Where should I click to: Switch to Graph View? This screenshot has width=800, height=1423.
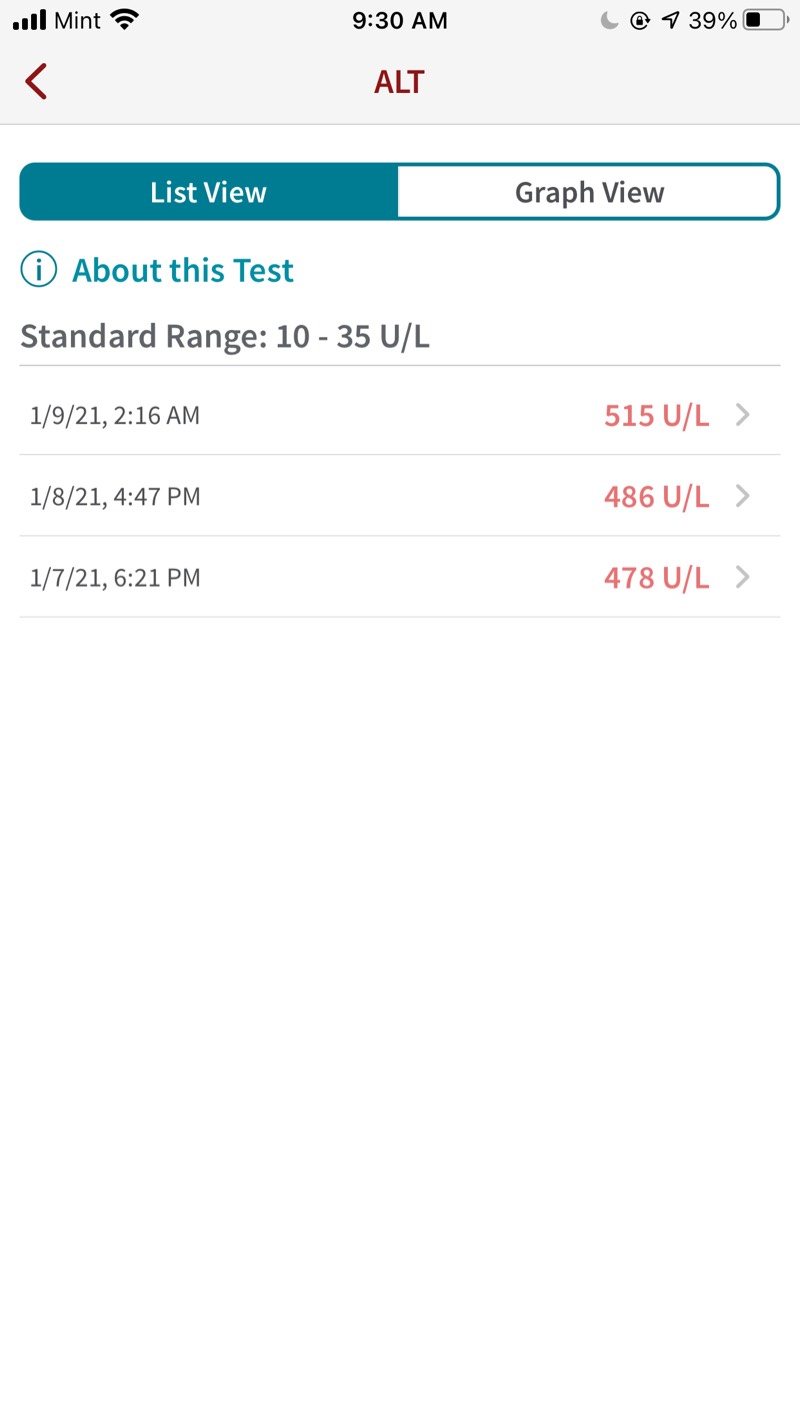coord(588,192)
